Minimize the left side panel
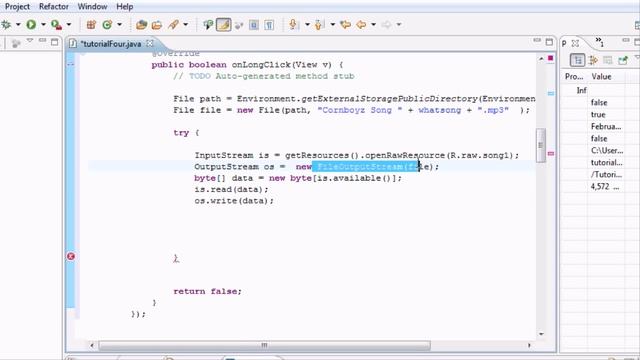Image resolution: width=640 pixels, height=360 pixels. (42, 41)
